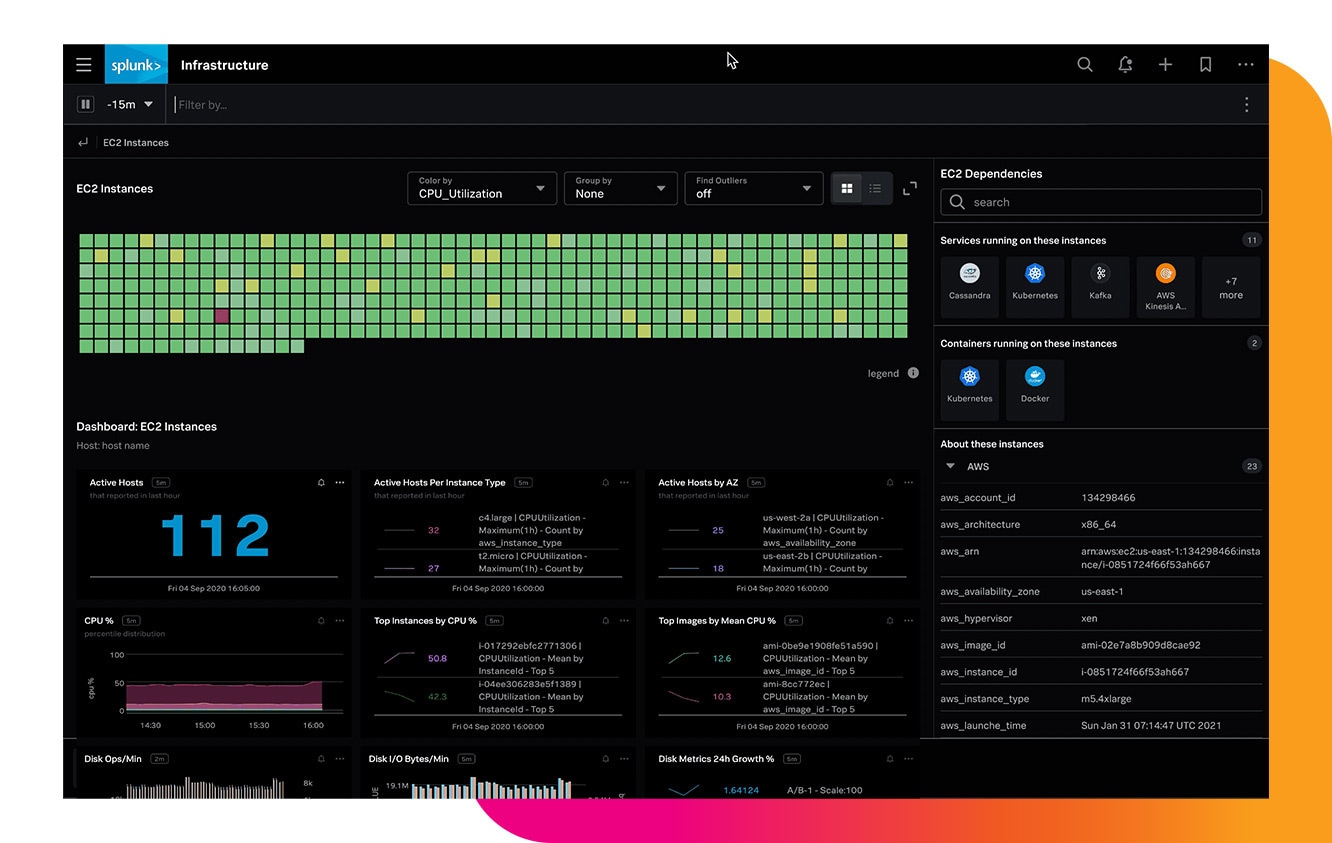
Task: Open the hamburger navigation menu
Action: (84, 64)
